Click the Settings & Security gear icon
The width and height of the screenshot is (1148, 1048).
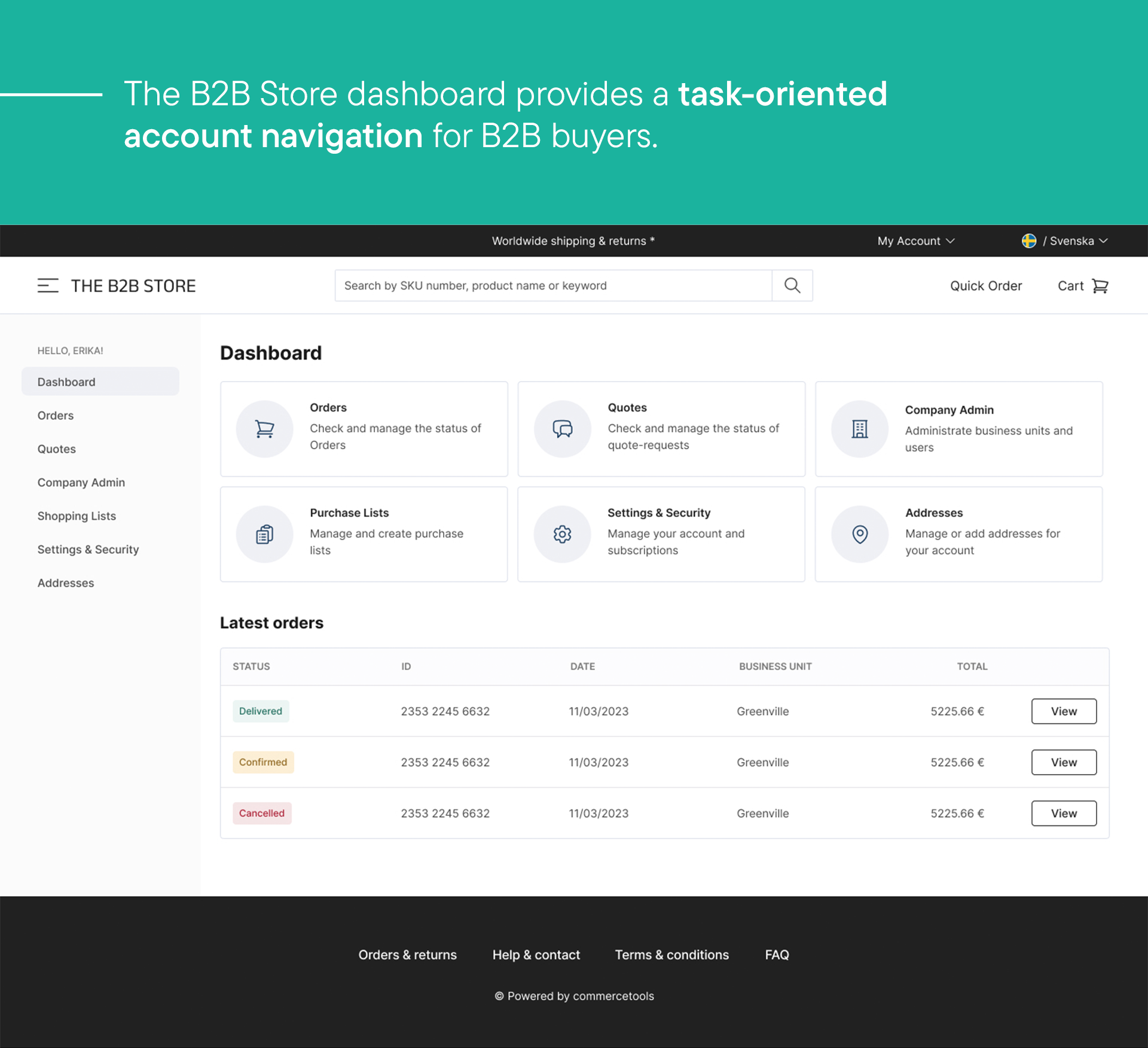tap(562, 534)
